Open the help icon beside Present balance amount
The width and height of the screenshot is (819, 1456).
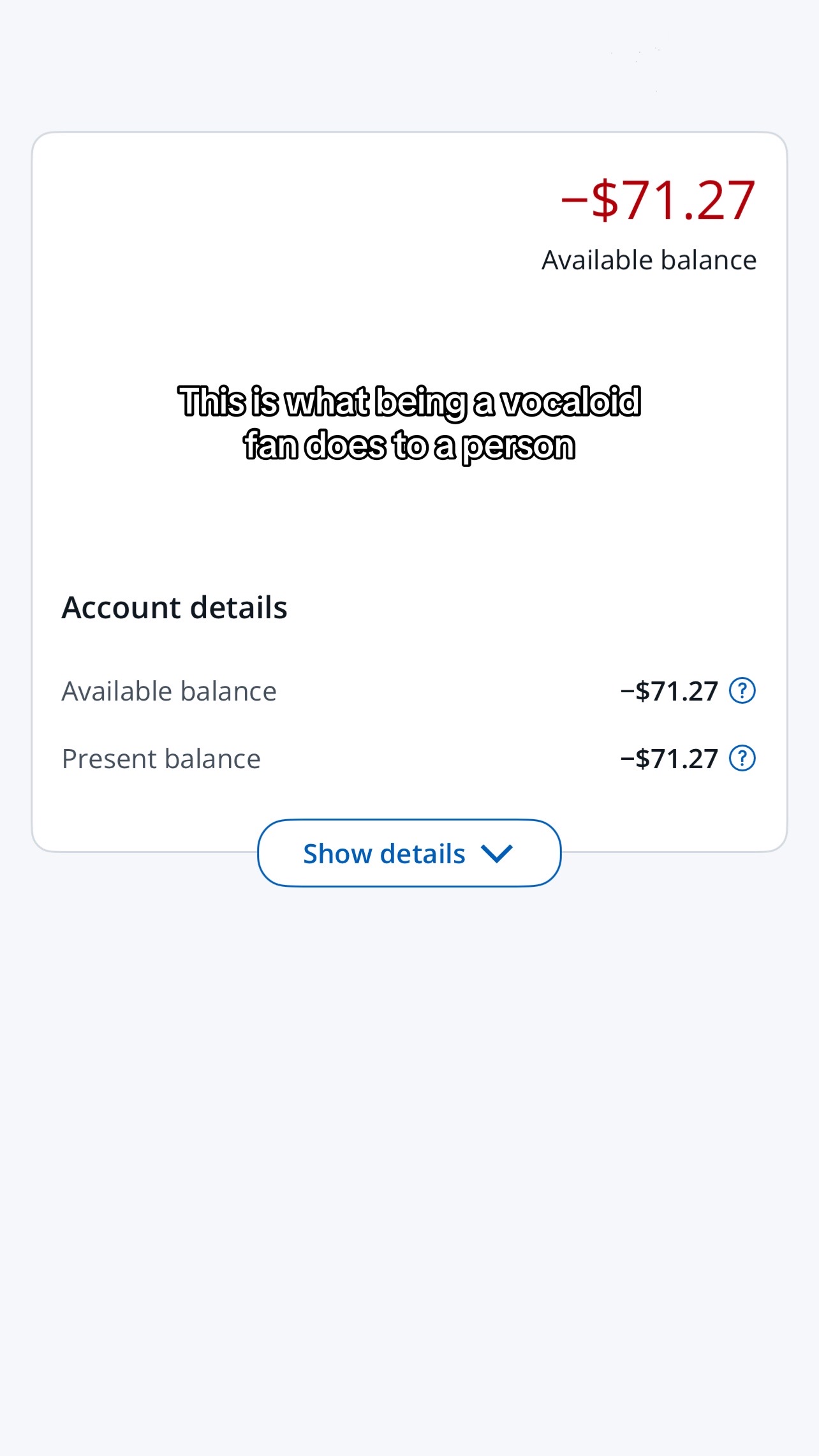pos(742,758)
